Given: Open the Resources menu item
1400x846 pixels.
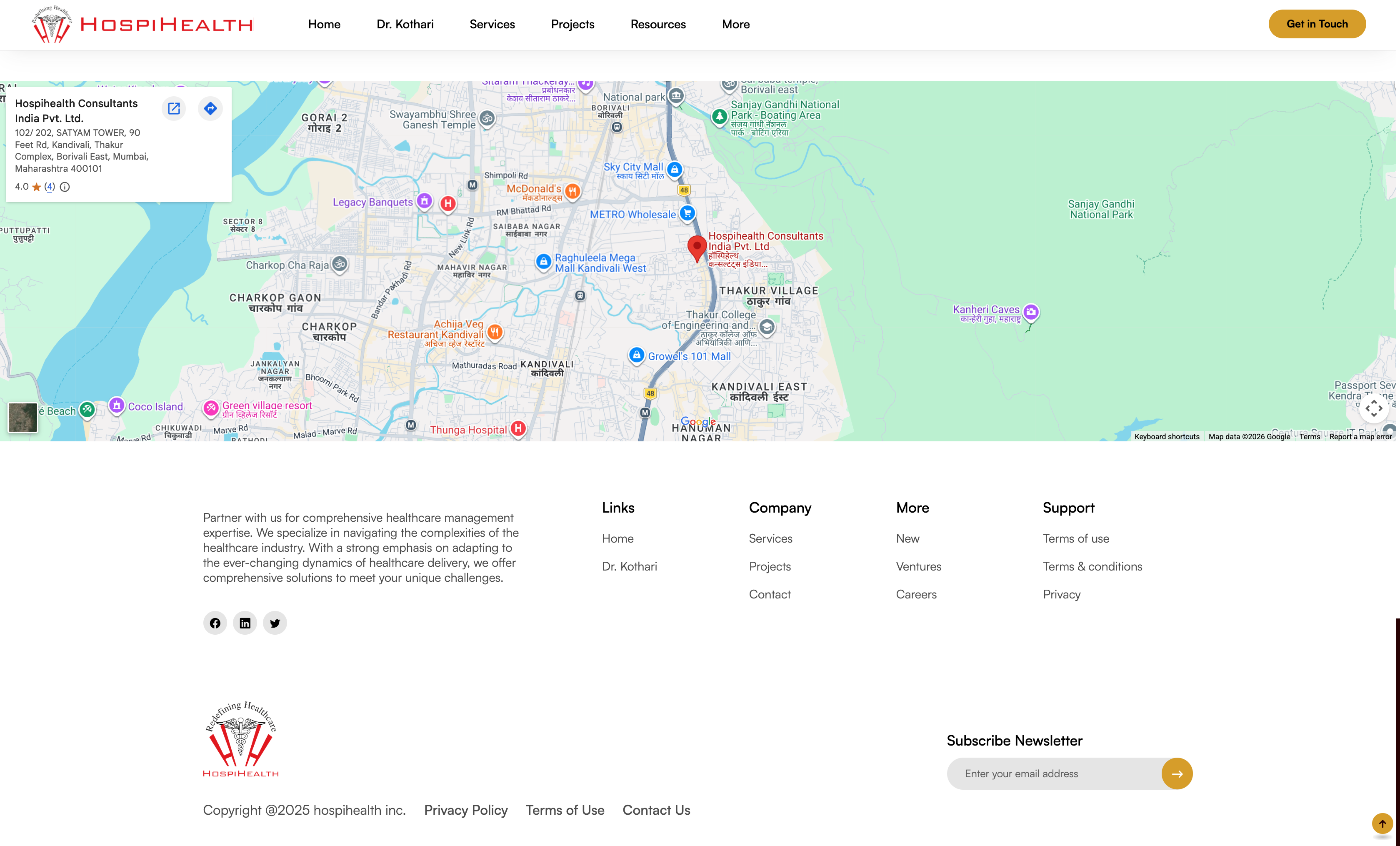Looking at the screenshot, I should [x=658, y=25].
